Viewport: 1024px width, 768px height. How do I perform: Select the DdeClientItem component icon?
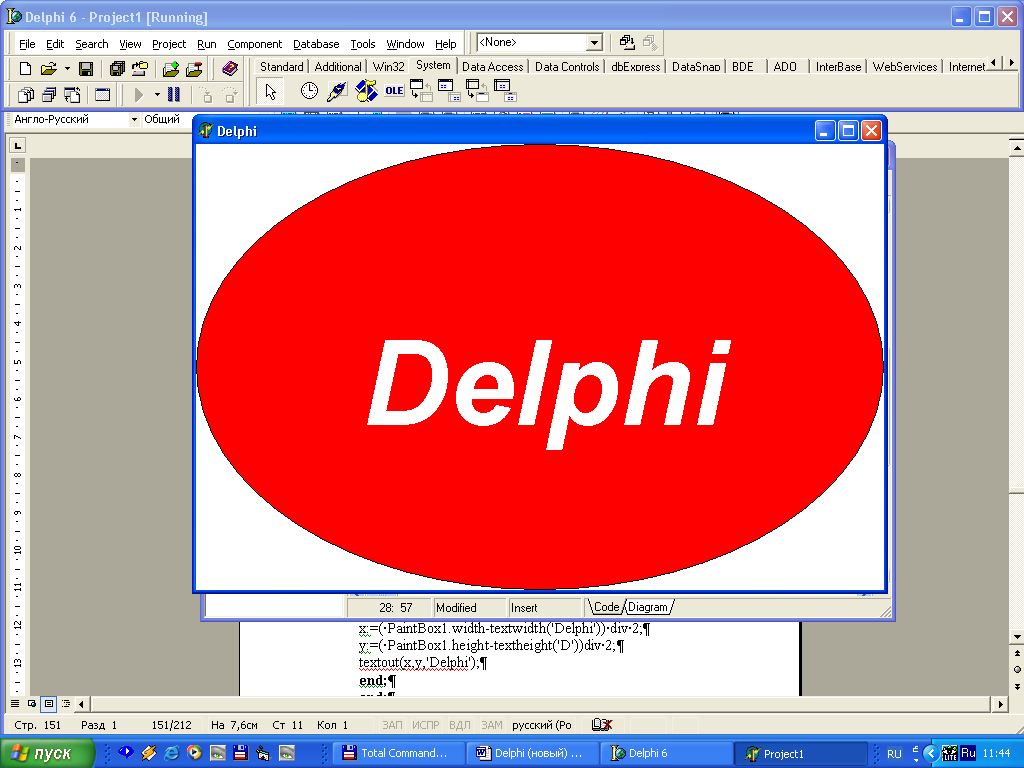449,91
